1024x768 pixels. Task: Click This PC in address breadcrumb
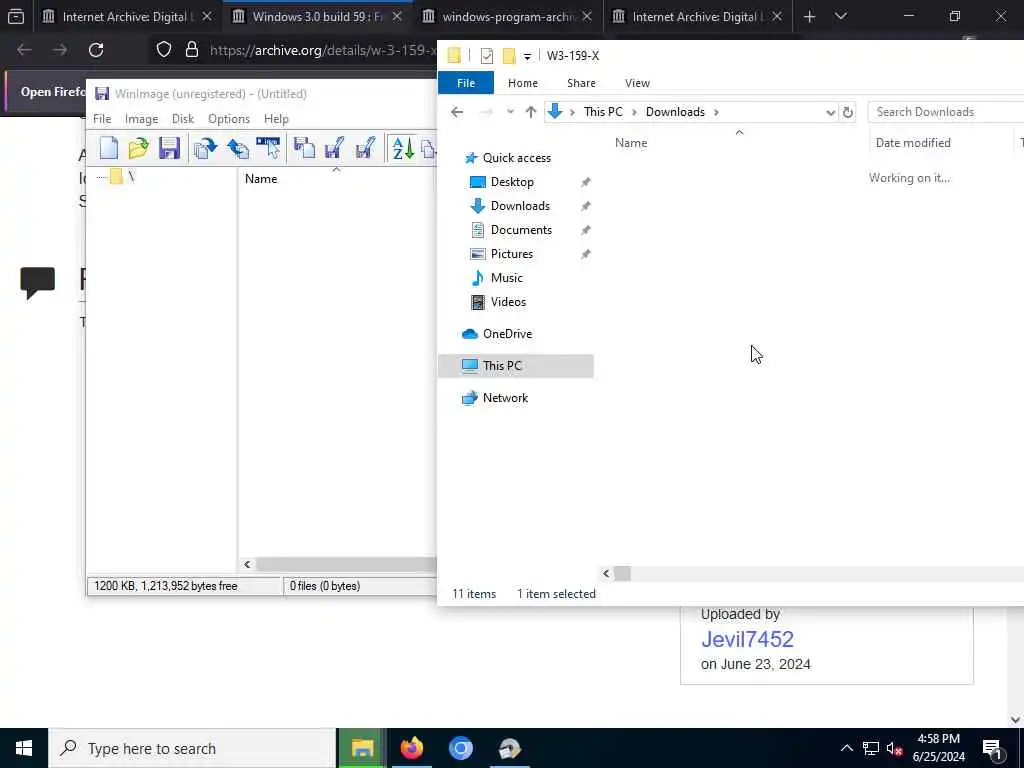click(x=603, y=112)
